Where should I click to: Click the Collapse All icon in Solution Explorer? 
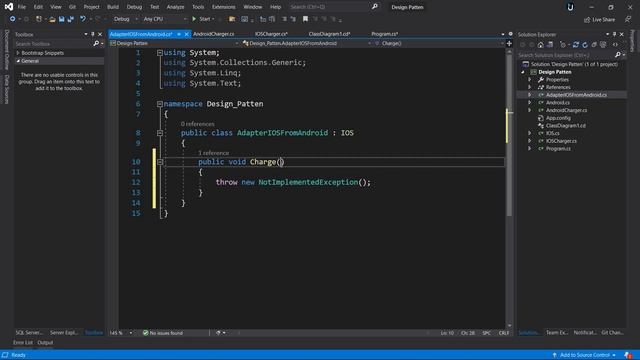(594, 45)
